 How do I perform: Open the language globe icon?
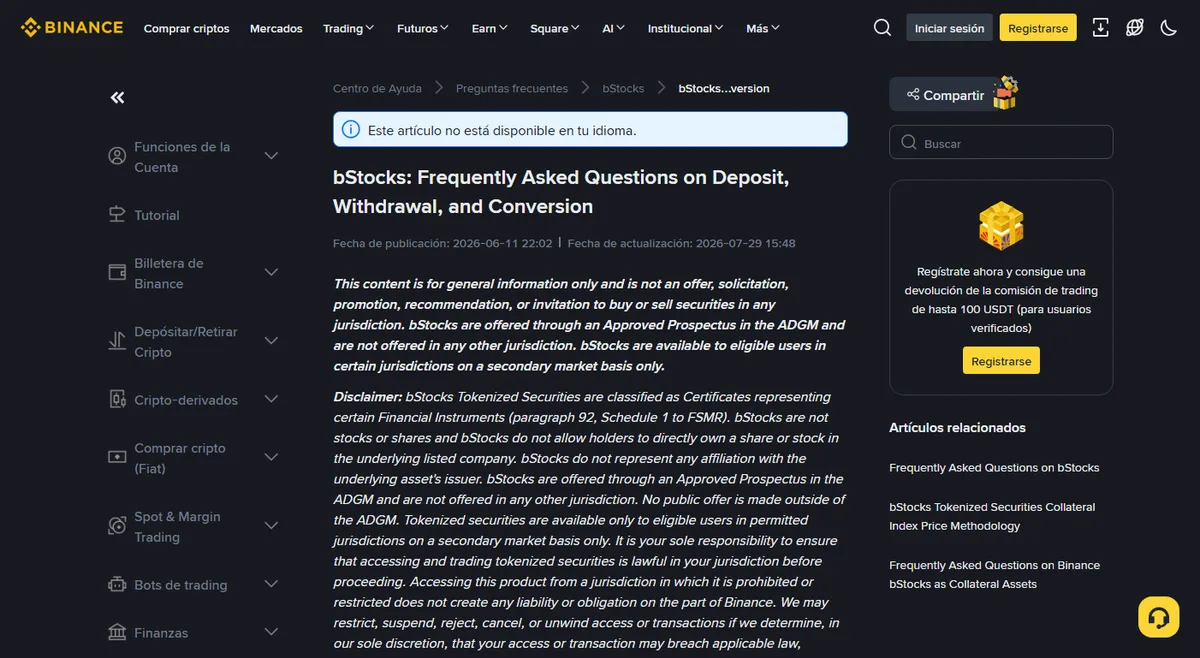1135,28
